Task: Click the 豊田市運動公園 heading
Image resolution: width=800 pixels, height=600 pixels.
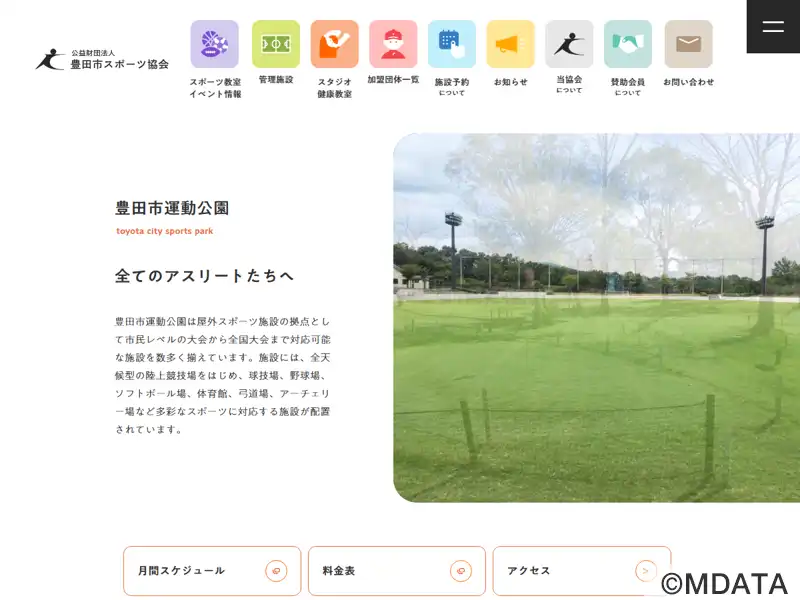Action: coord(172,208)
